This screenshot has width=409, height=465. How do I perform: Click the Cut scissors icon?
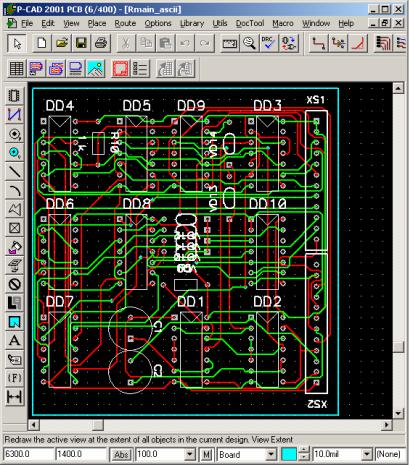pyautogui.click(x=126, y=43)
